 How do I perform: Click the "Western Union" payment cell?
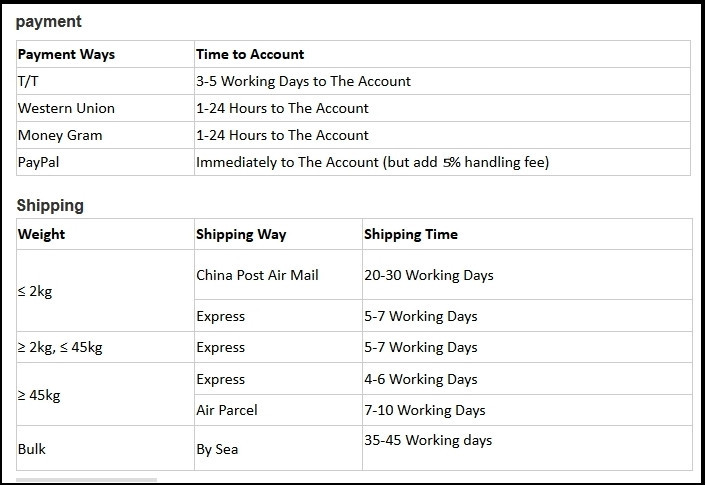click(66, 108)
